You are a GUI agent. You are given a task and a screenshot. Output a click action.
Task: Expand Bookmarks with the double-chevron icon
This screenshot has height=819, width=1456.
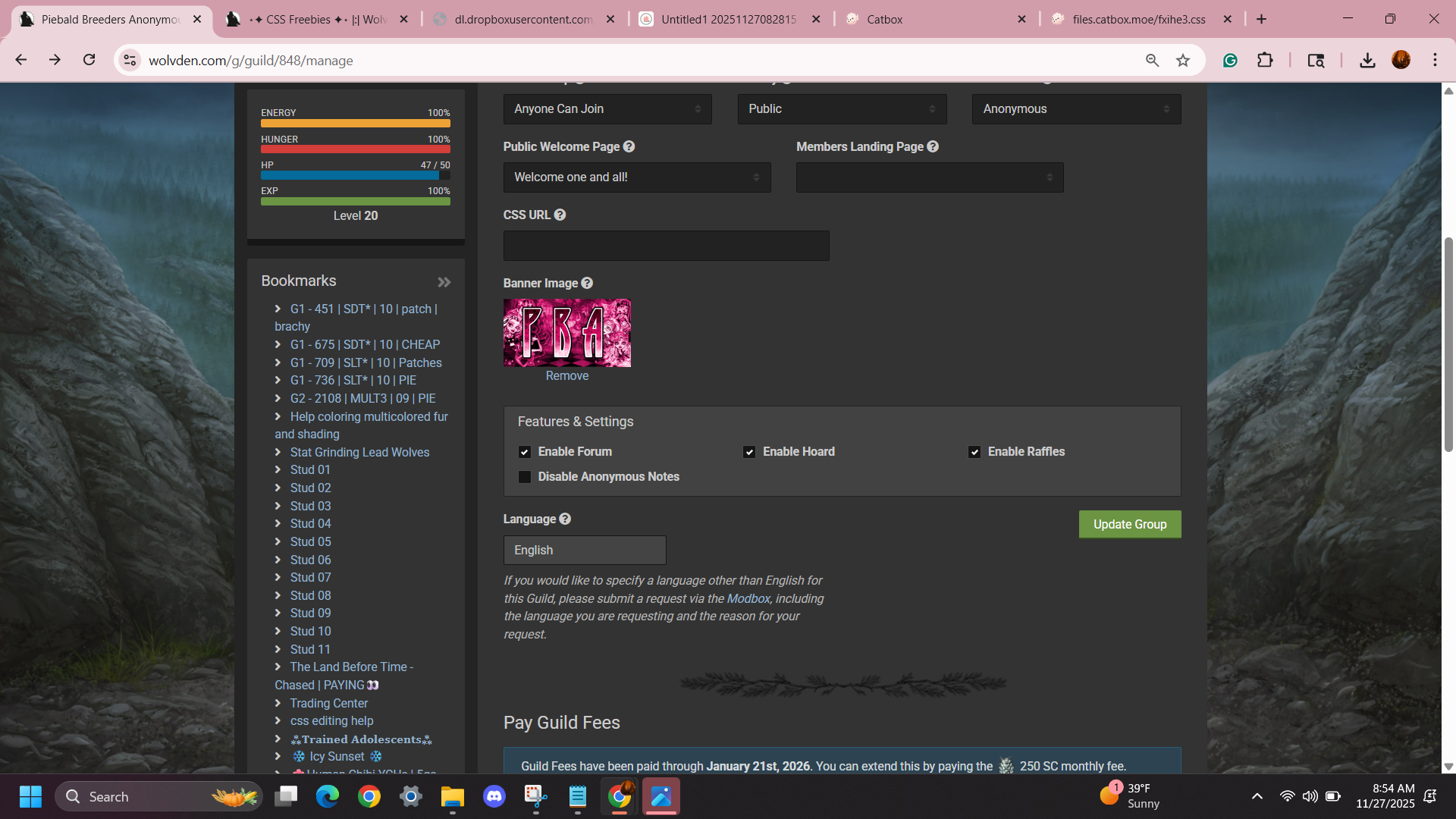[x=444, y=282]
